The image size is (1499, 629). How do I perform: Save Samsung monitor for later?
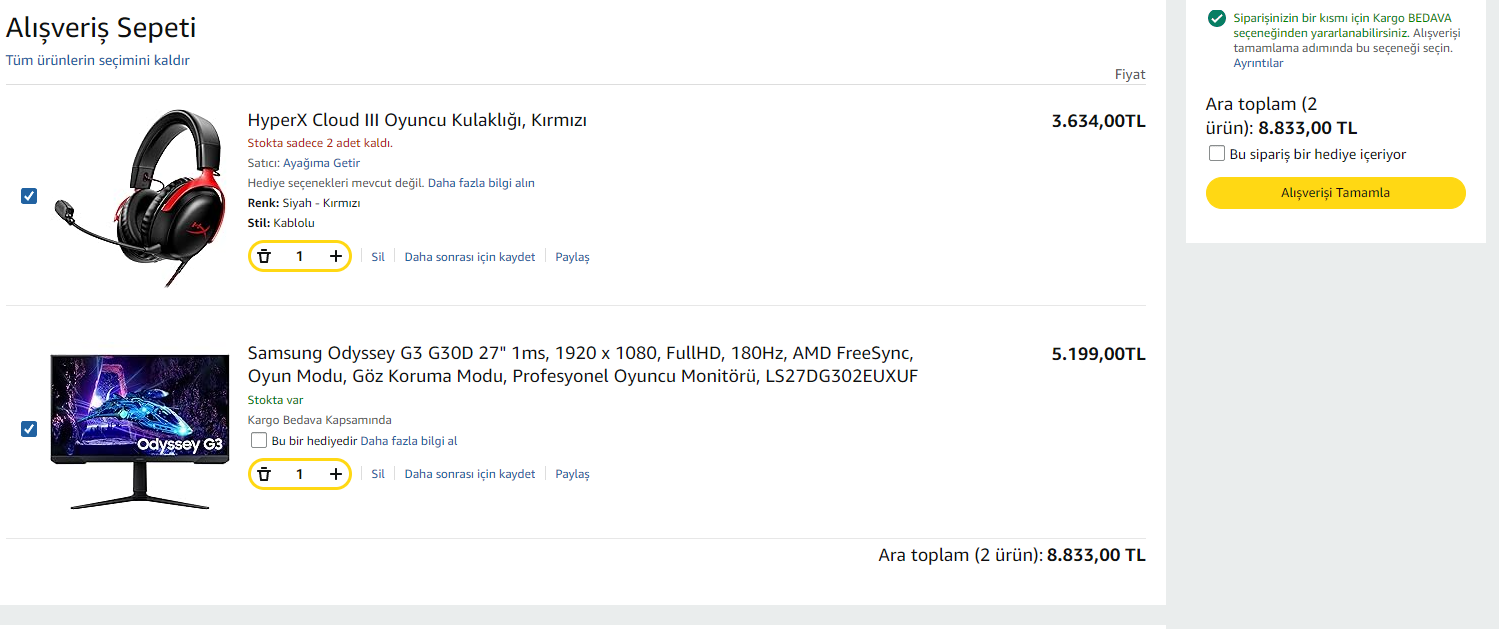469,474
